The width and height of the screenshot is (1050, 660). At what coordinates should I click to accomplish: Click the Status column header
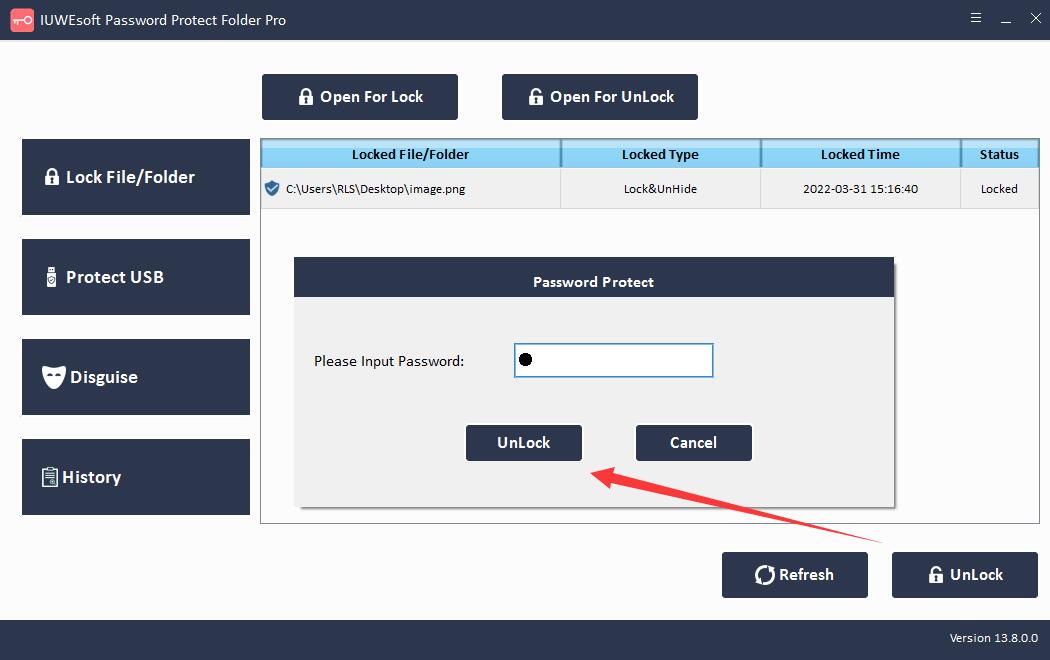click(x=999, y=154)
